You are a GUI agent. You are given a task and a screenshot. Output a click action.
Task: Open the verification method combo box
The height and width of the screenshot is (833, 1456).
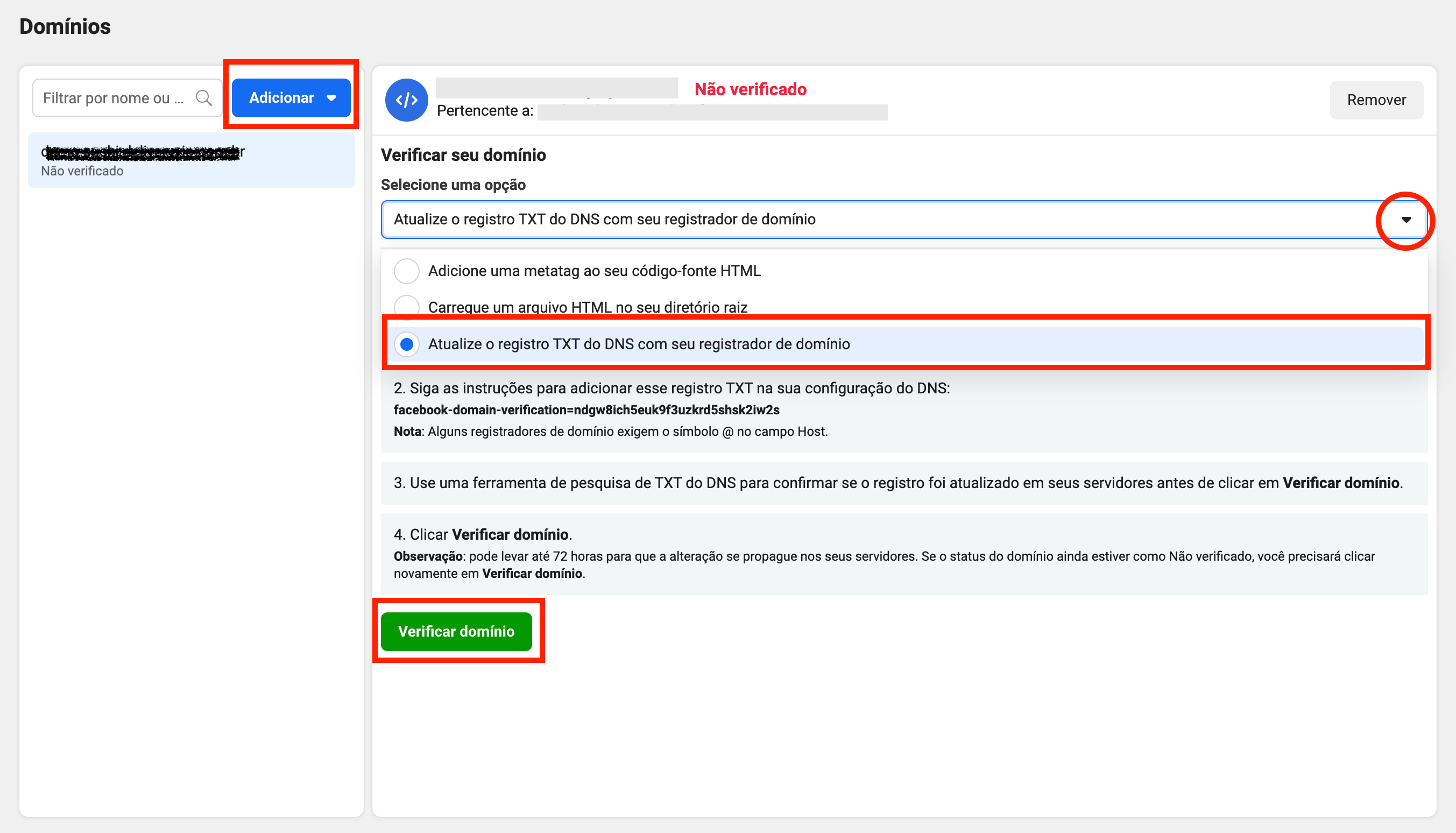858,220
